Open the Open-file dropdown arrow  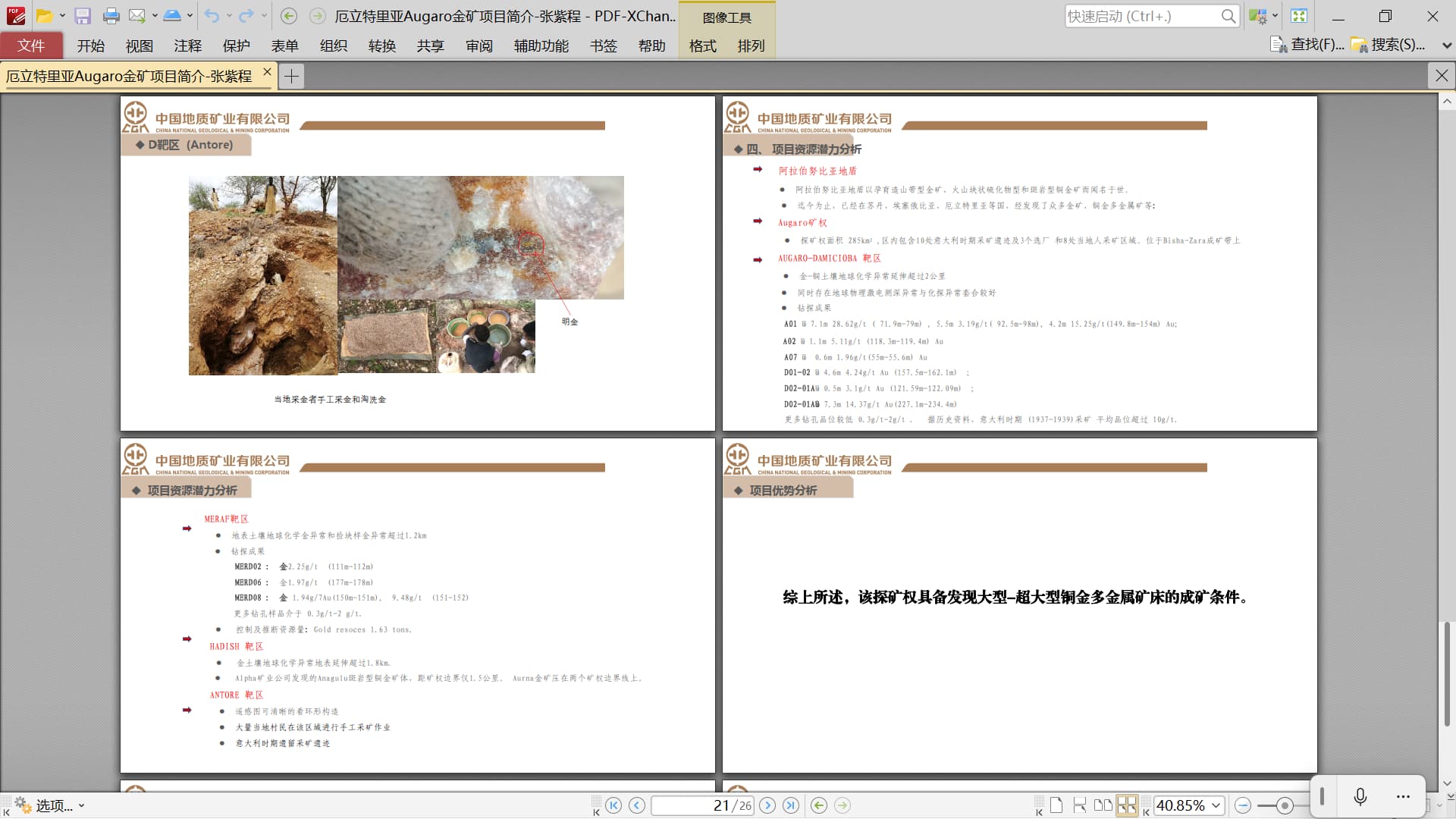(62, 16)
